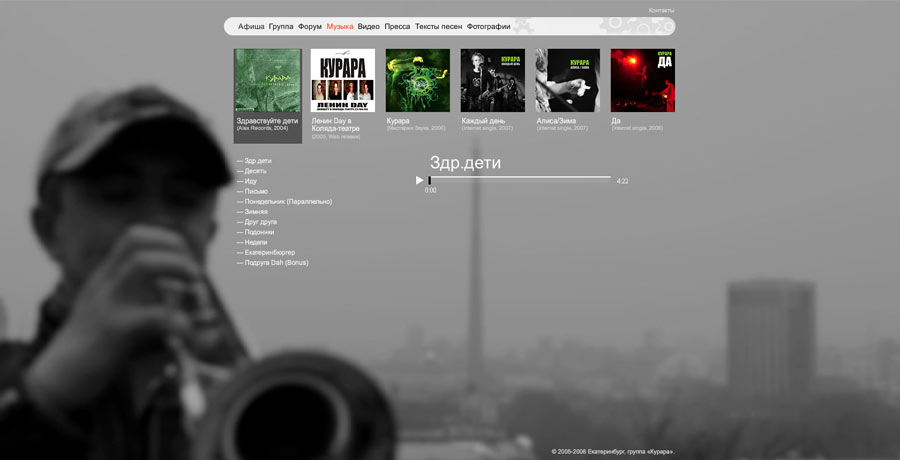This screenshot has width=900, height=460.
Task: Open the Группа section
Action: click(281, 26)
